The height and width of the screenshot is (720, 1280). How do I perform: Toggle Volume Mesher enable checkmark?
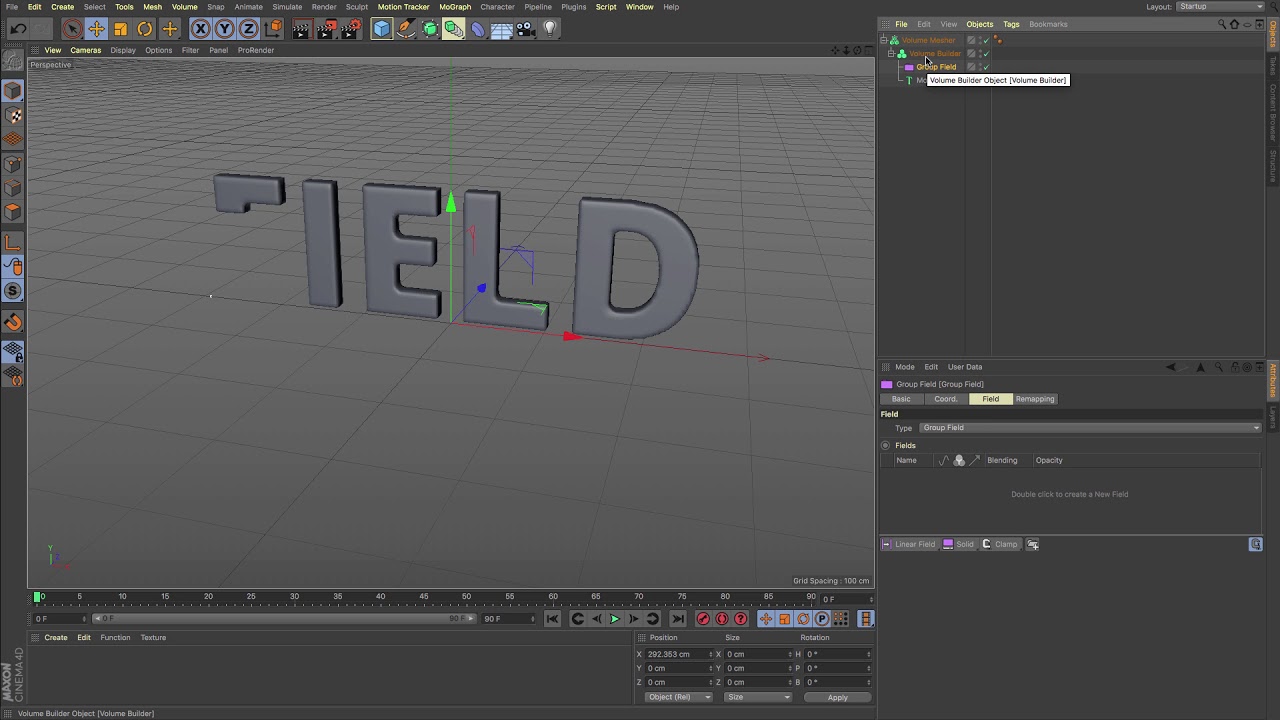(986, 40)
